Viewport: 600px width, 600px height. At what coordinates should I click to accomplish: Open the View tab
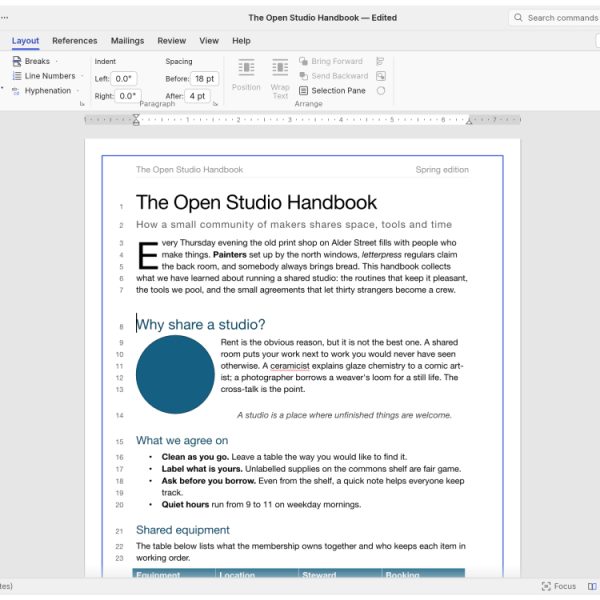click(209, 41)
